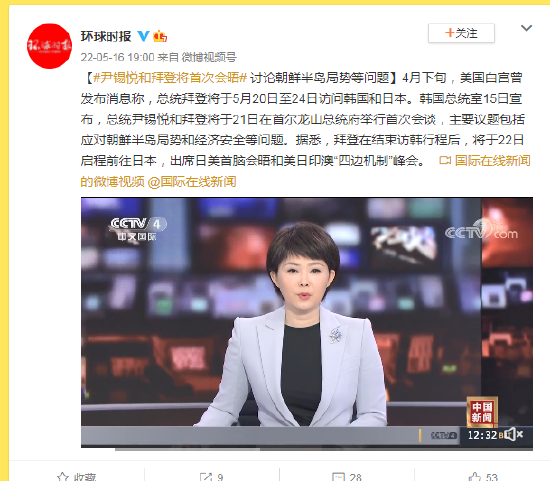Viewport: 550px width, 481px height.
Task: Click the small video camera icon before 国际在线新闻
Action: click(445, 161)
